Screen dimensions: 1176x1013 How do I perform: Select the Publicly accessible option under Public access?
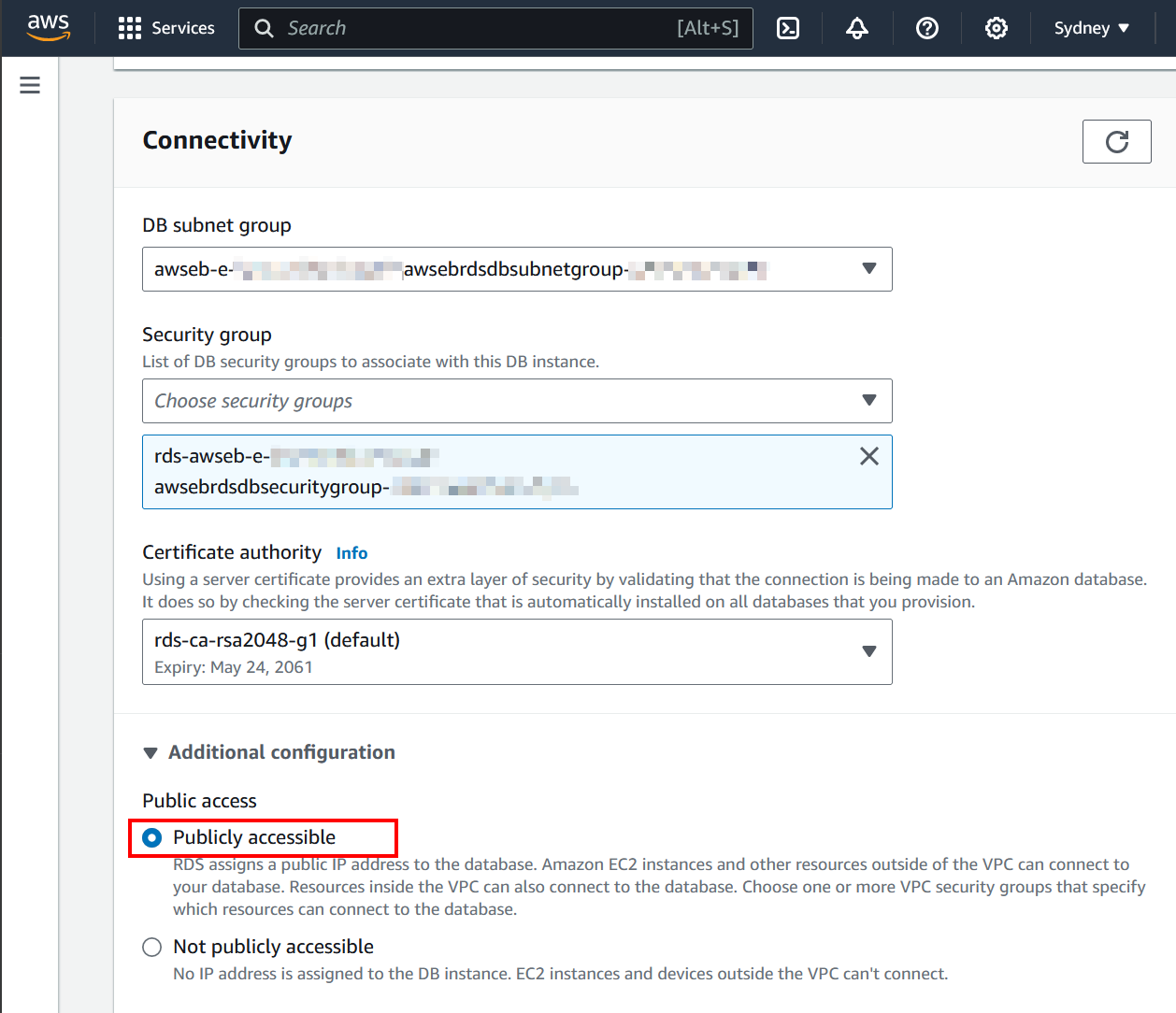tap(151, 837)
